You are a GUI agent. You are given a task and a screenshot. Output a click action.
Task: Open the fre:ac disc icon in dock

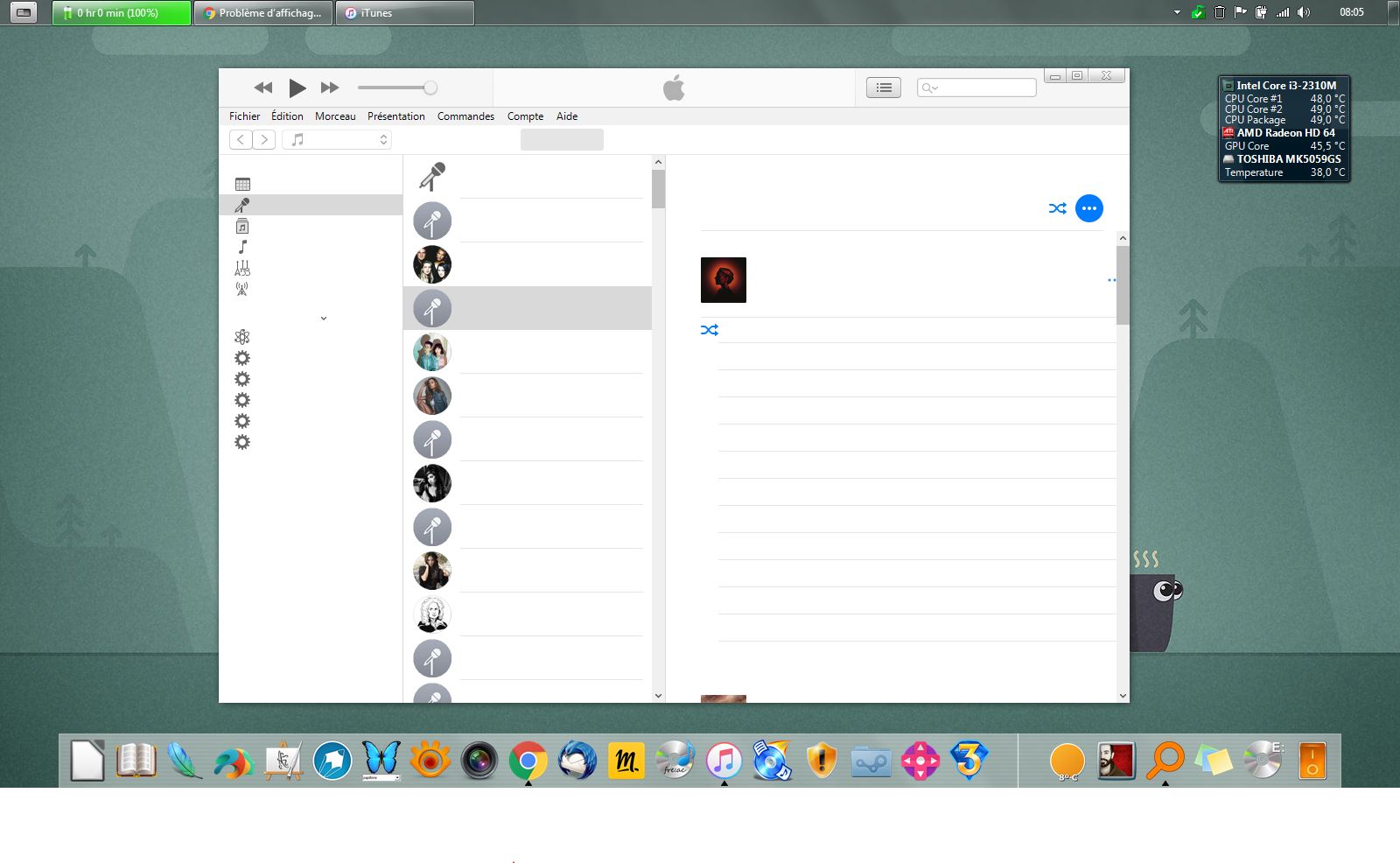click(675, 761)
